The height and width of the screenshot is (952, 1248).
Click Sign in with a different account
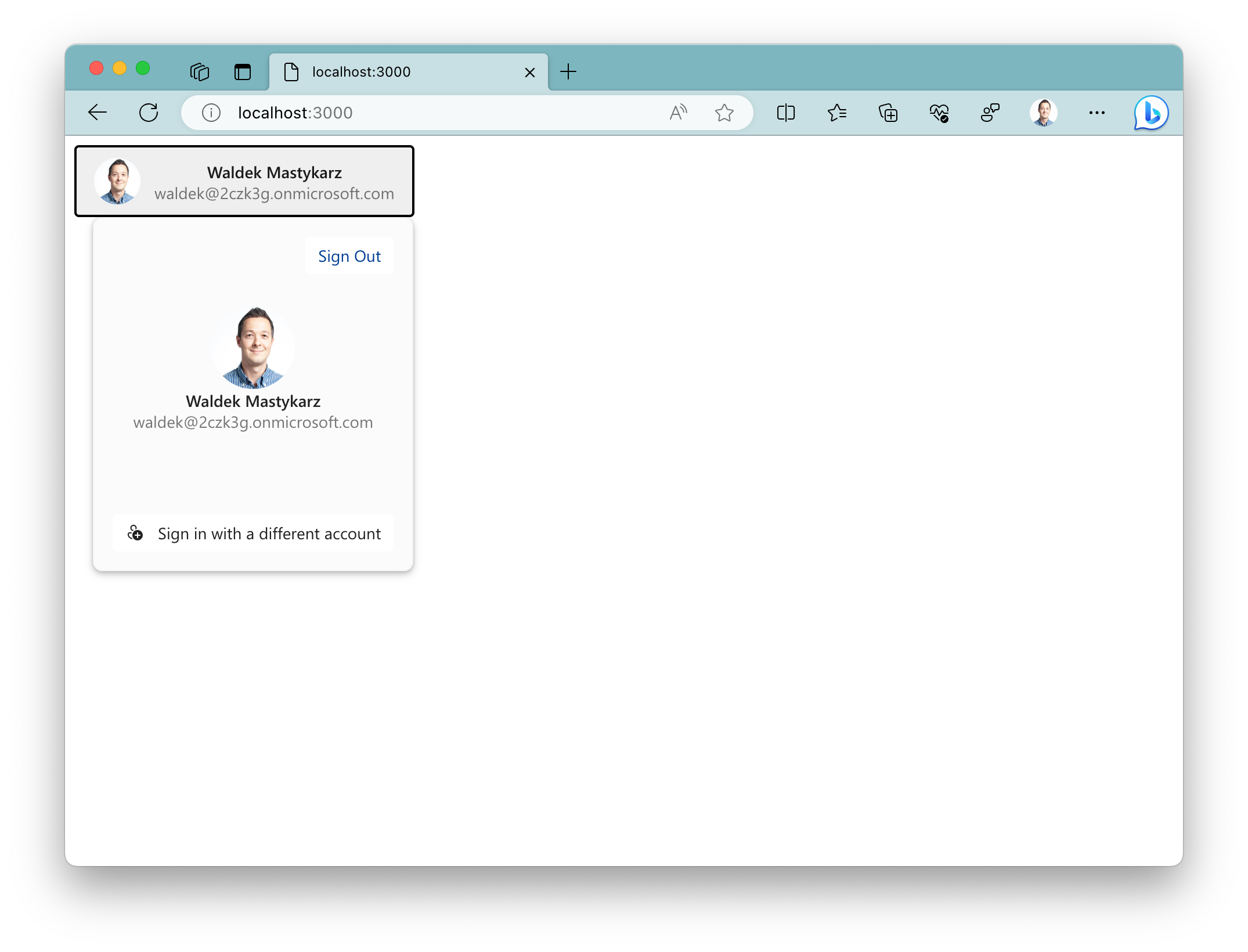(x=253, y=533)
